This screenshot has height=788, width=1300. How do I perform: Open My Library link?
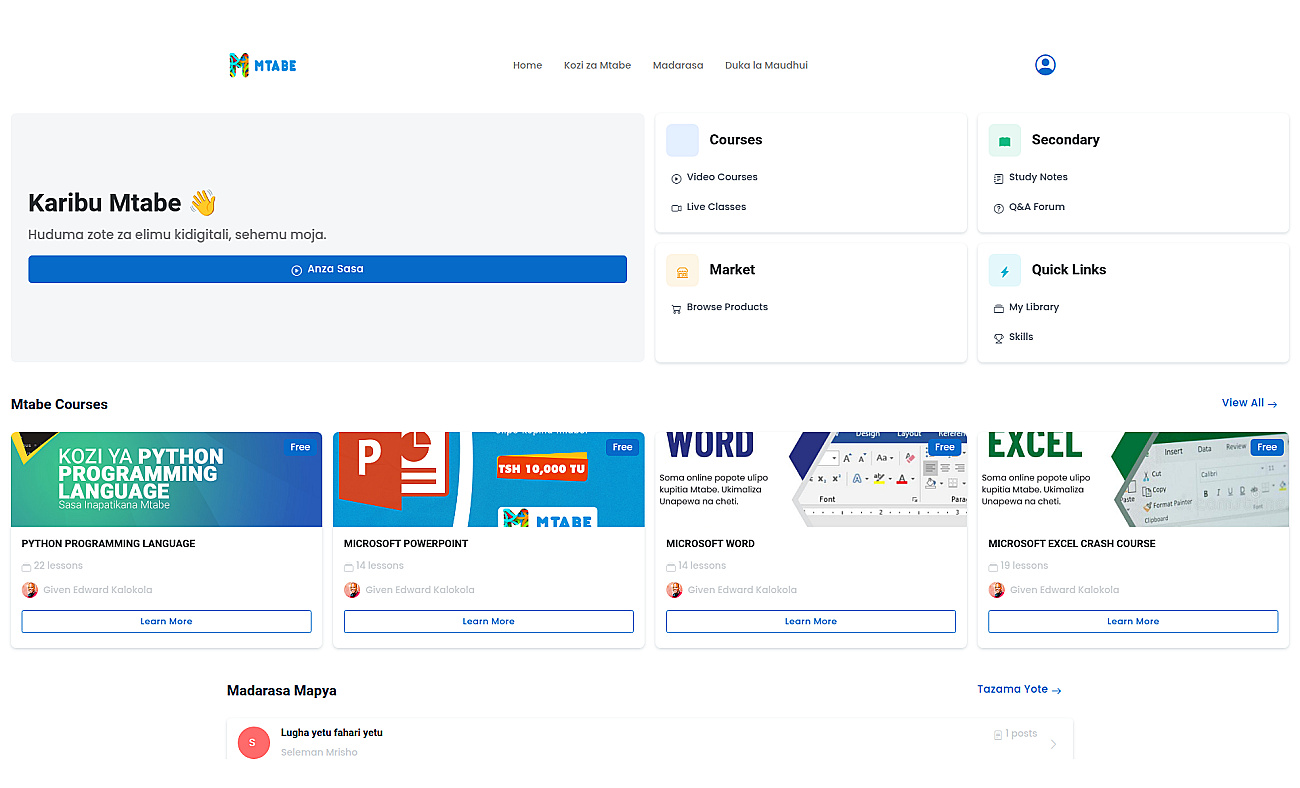pos(1034,307)
